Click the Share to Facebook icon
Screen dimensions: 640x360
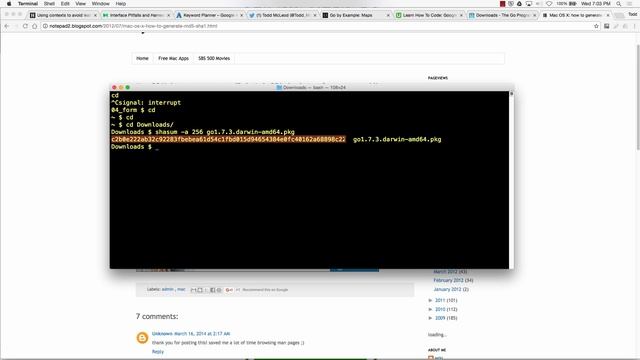[213, 290]
